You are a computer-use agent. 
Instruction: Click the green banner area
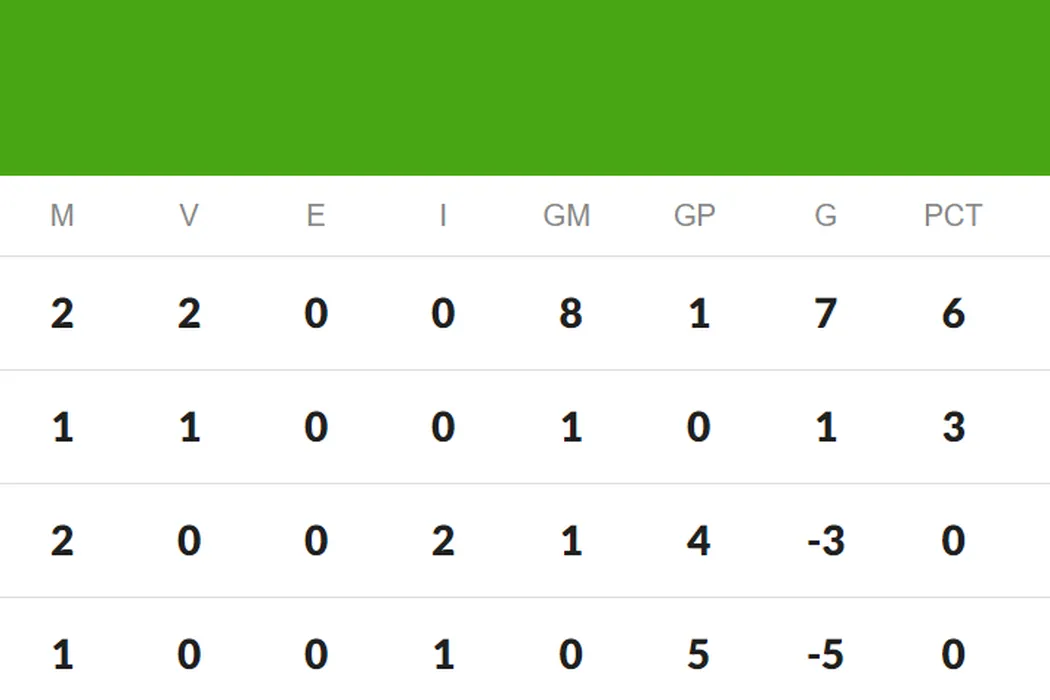[525, 88]
